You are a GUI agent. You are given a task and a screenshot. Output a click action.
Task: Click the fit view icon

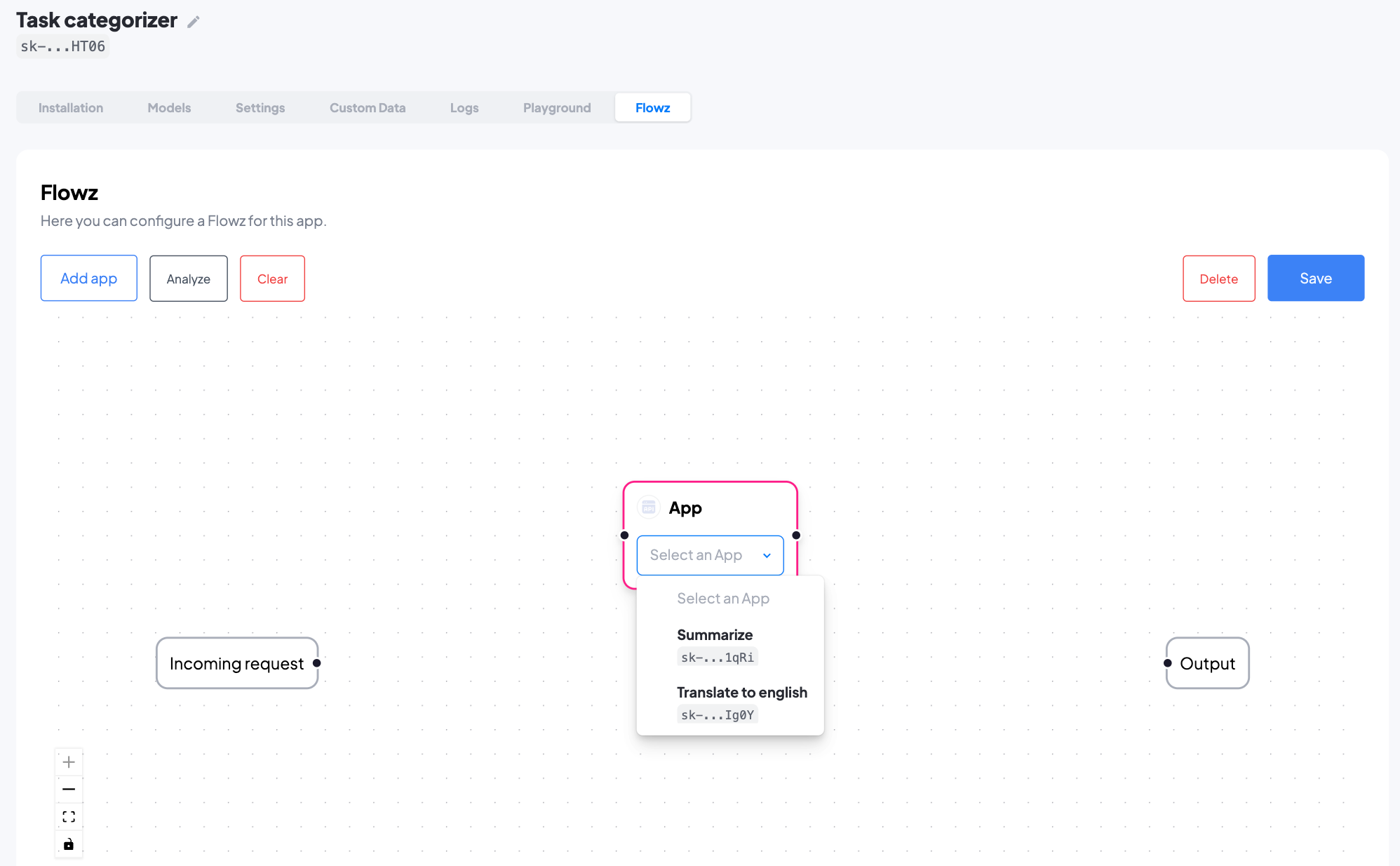point(69,817)
